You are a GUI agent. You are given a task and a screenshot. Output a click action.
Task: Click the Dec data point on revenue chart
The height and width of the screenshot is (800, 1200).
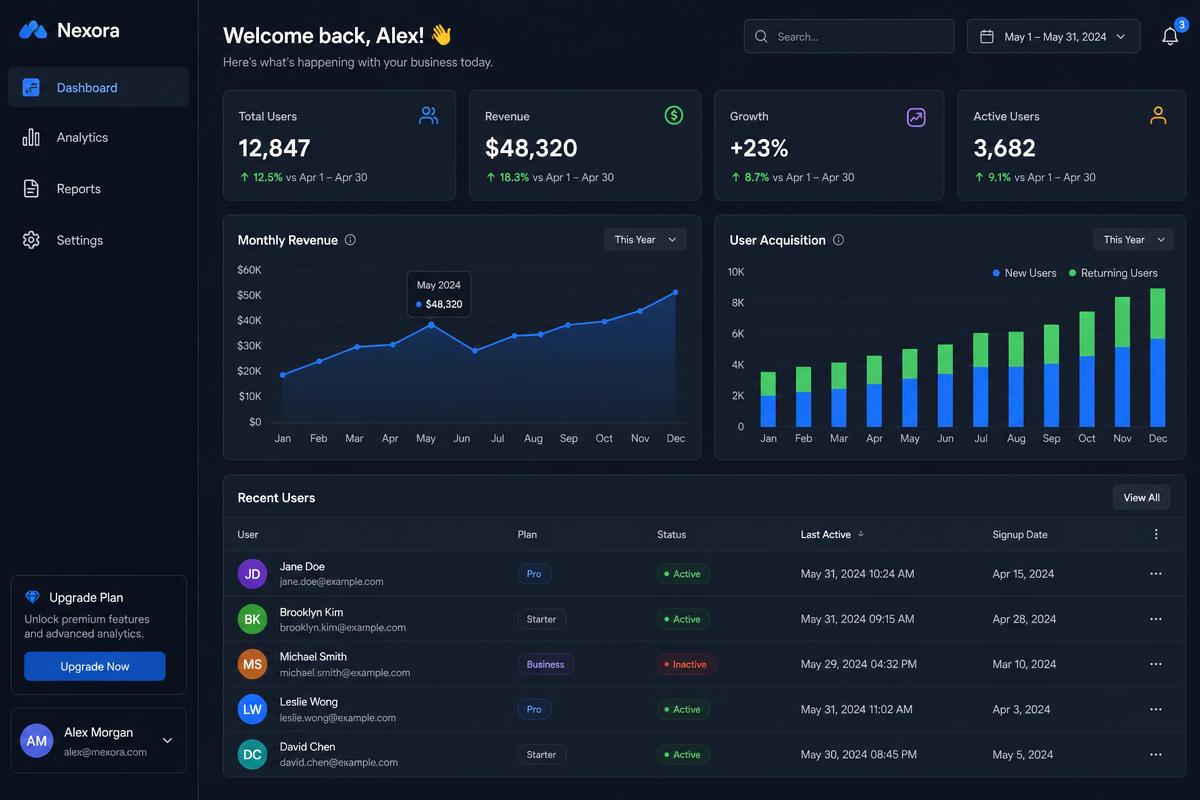click(675, 293)
